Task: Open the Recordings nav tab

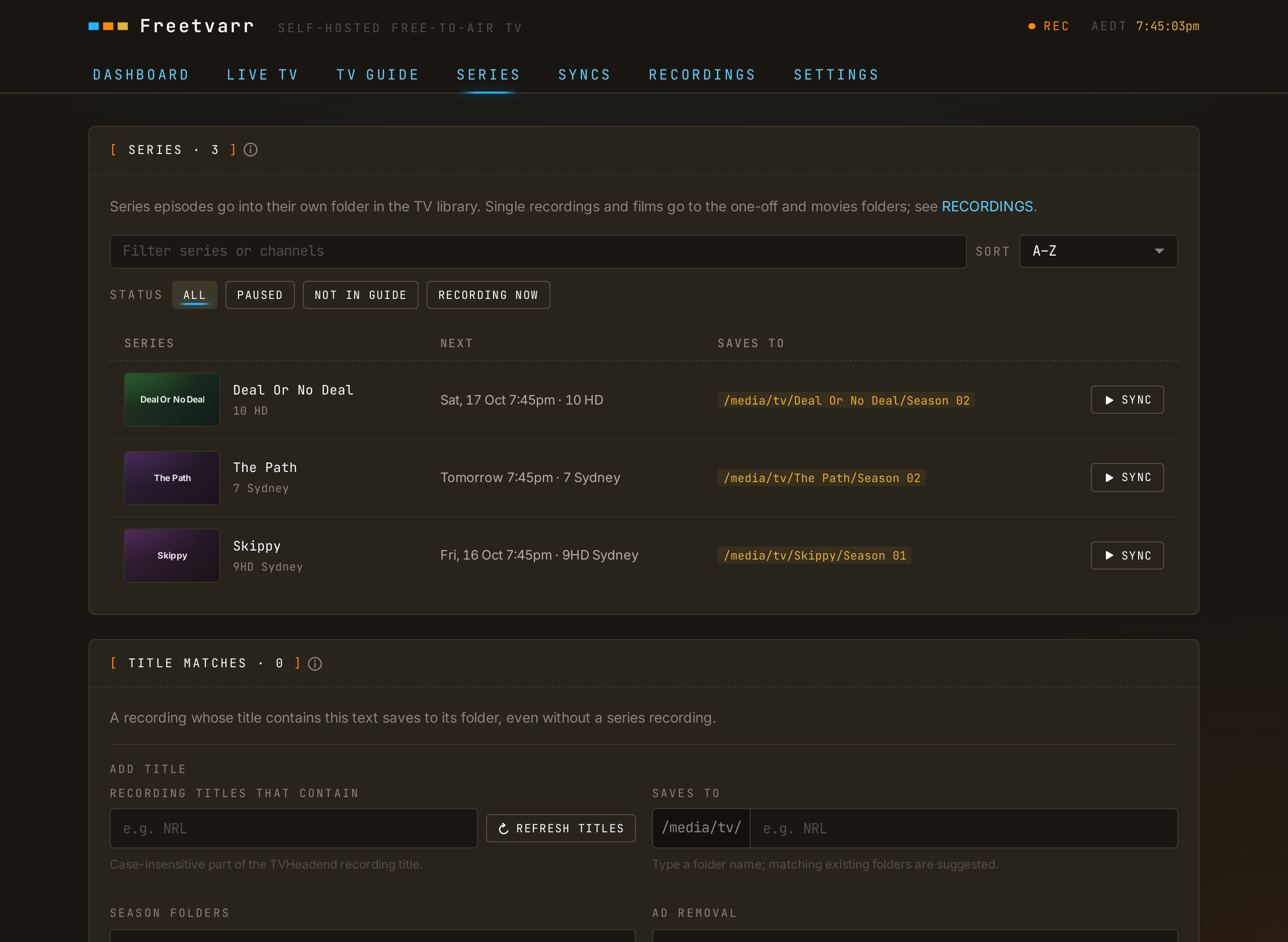Action: coord(702,74)
